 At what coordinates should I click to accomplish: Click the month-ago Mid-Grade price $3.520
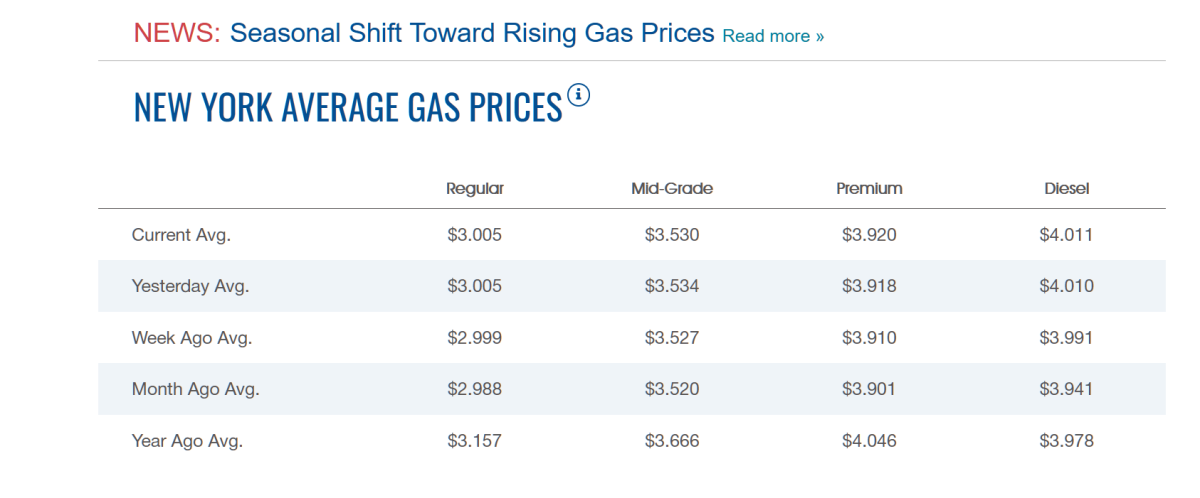(x=672, y=389)
